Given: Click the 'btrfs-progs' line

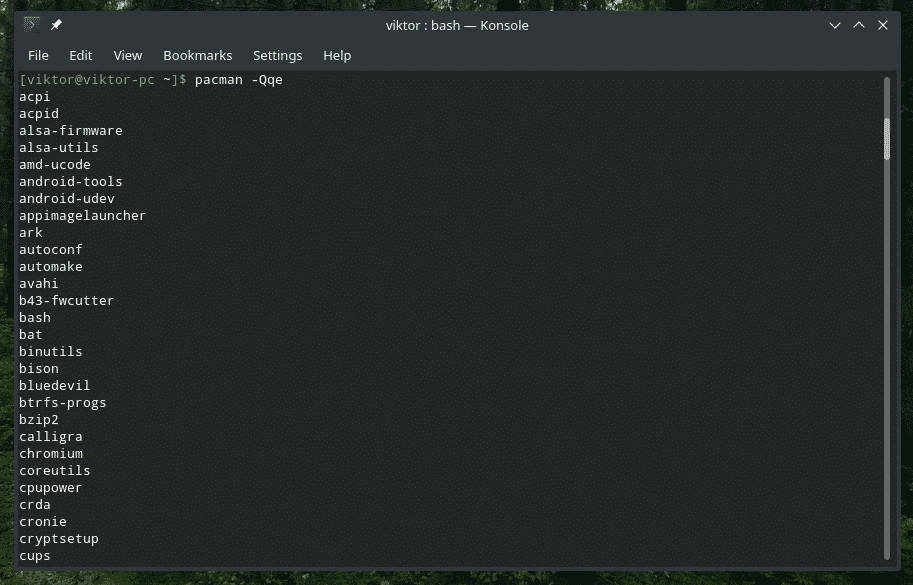Looking at the screenshot, I should click(x=62, y=403).
